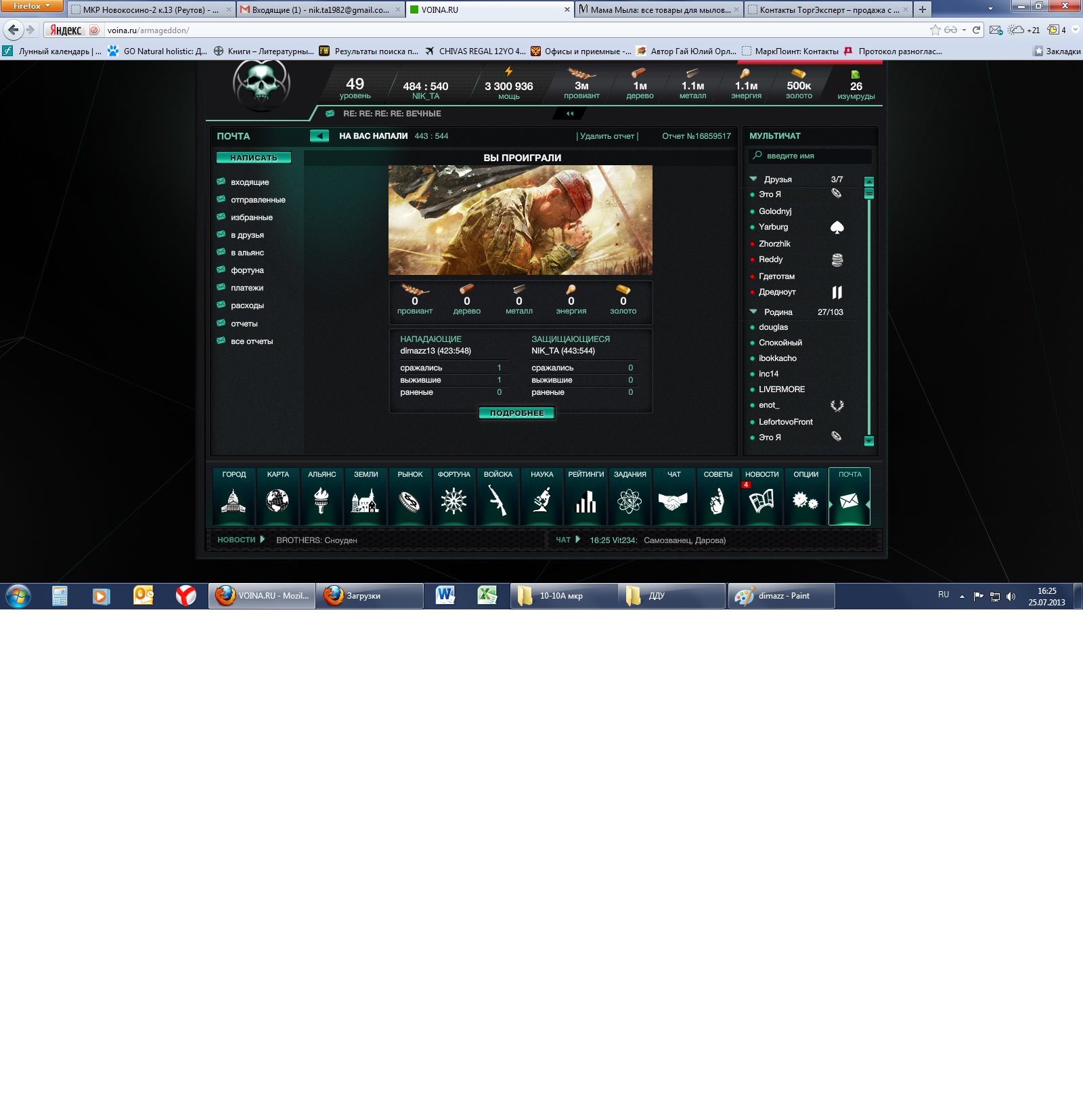Screen dimensions: 1083x1120
Task: Expand the ЧАТ ticker arrow
Action: (x=577, y=540)
